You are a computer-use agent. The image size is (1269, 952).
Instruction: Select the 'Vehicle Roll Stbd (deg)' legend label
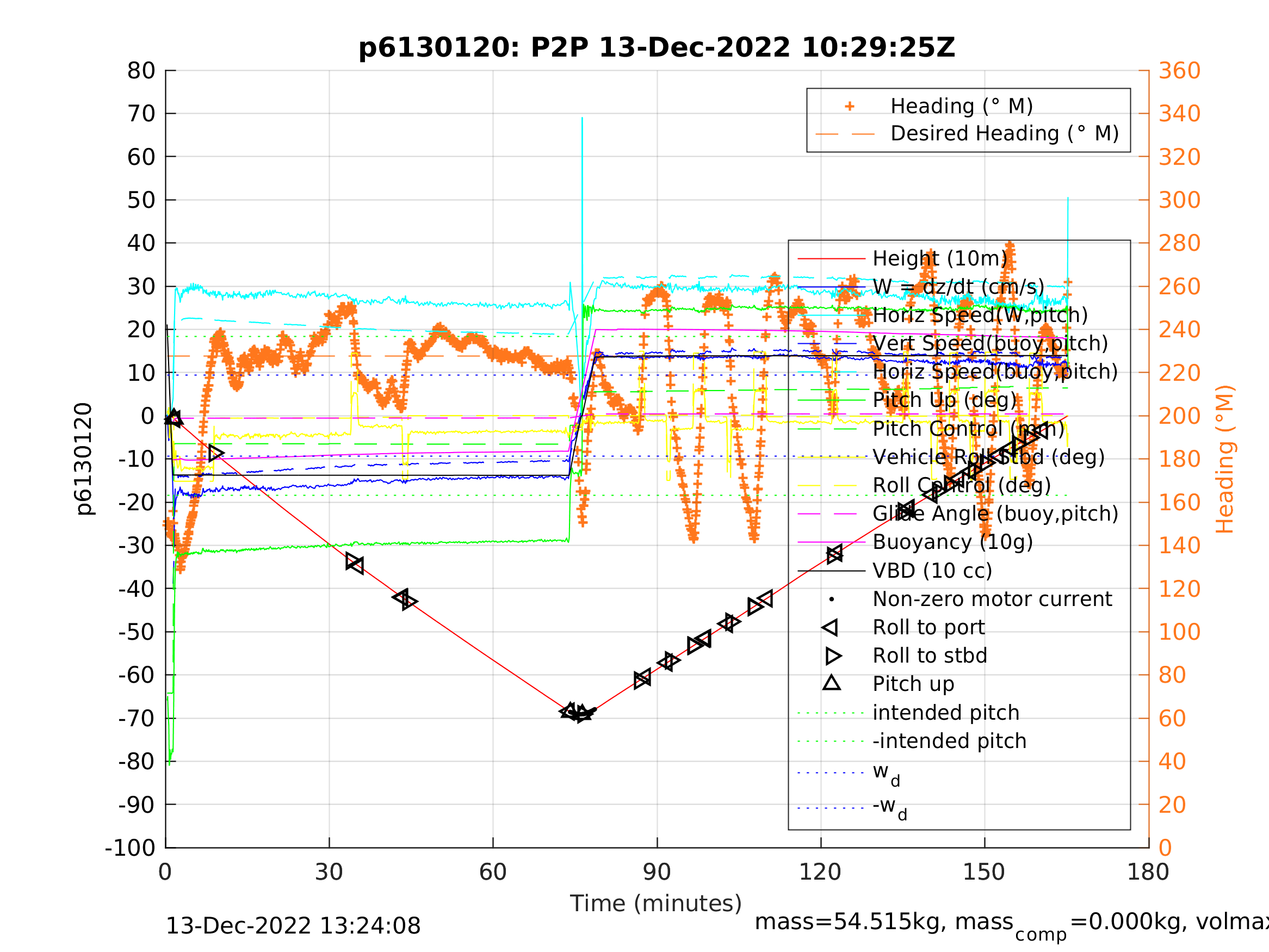pyautogui.click(x=988, y=458)
